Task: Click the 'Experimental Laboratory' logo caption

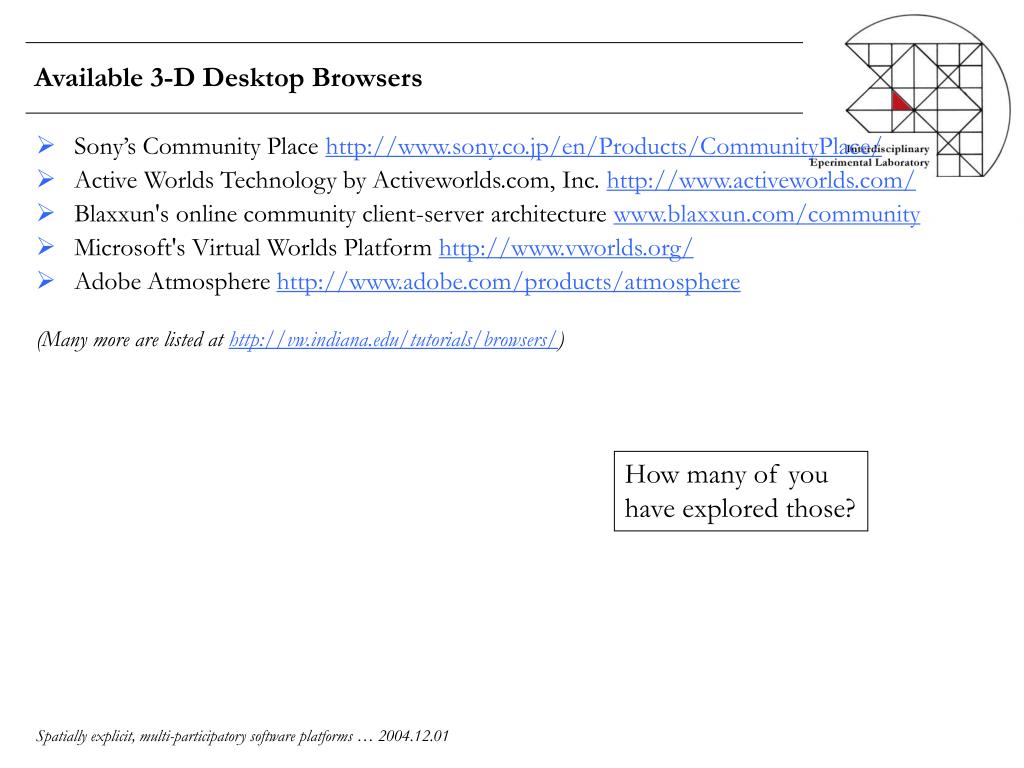Action: point(869,163)
